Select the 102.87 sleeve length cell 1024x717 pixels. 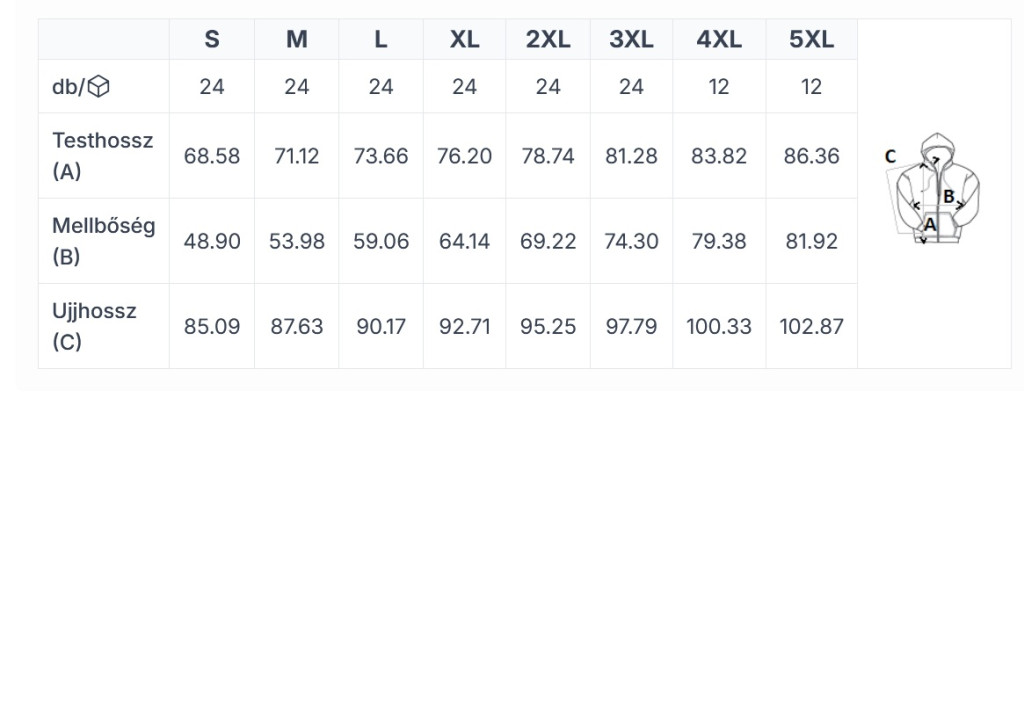pyautogui.click(x=811, y=326)
